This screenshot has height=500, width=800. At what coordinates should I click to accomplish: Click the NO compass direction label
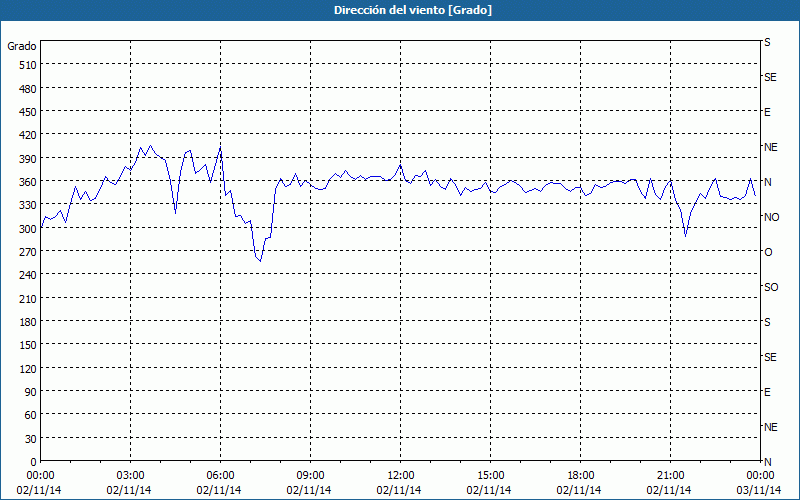(771, 217)
